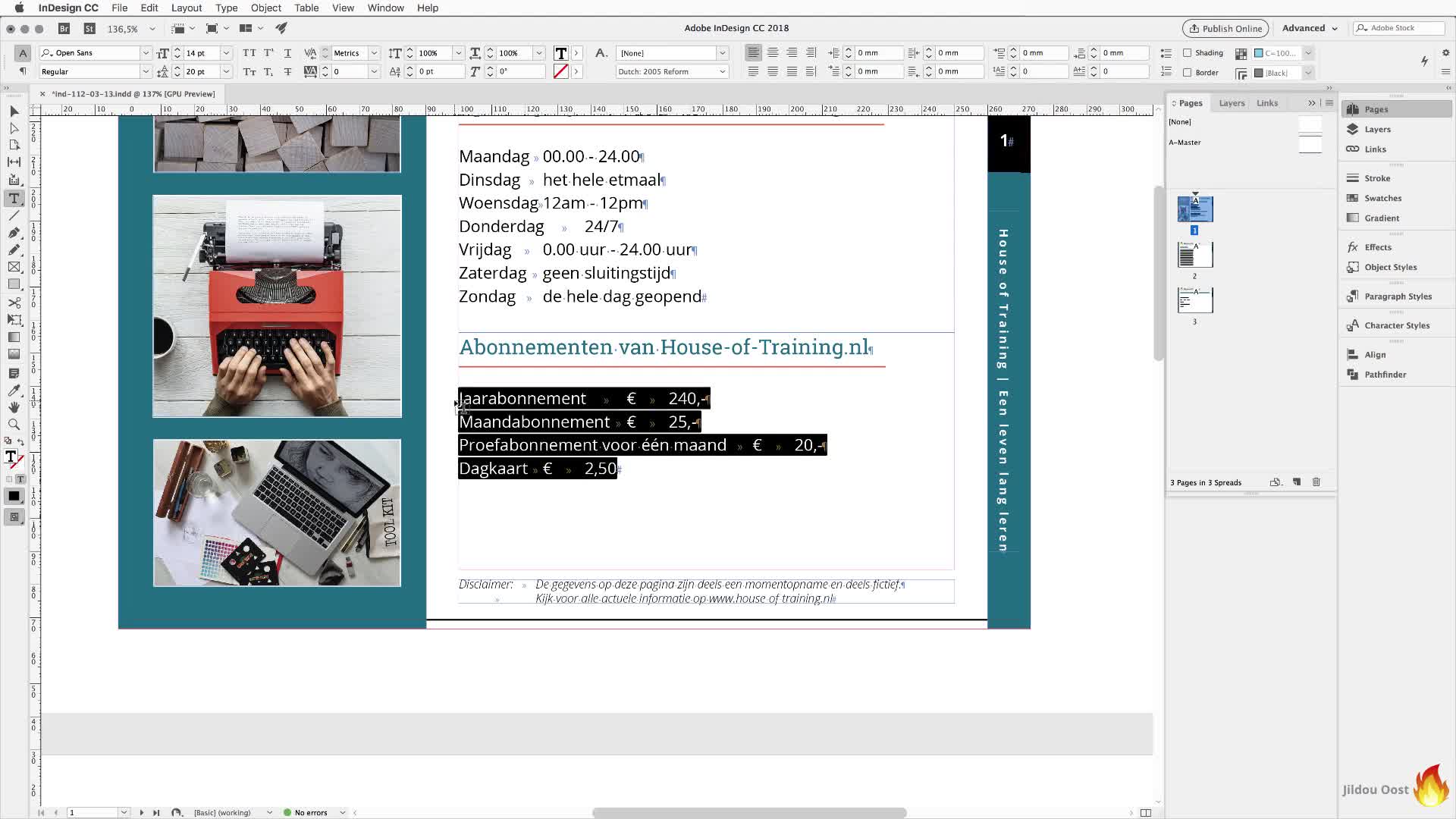
Task: Apply underline formatting to text
Action: point(287,53)
